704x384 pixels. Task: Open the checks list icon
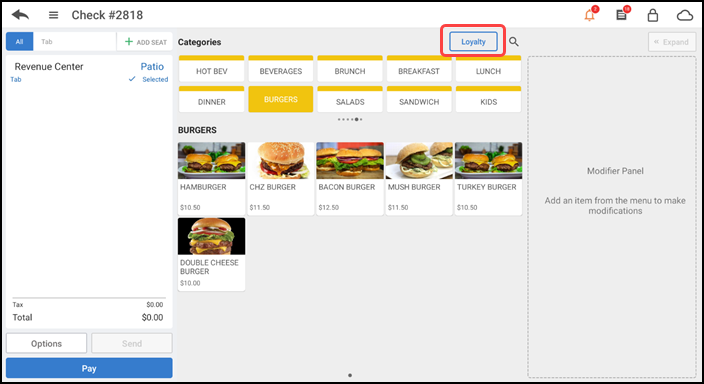point(621,15)
